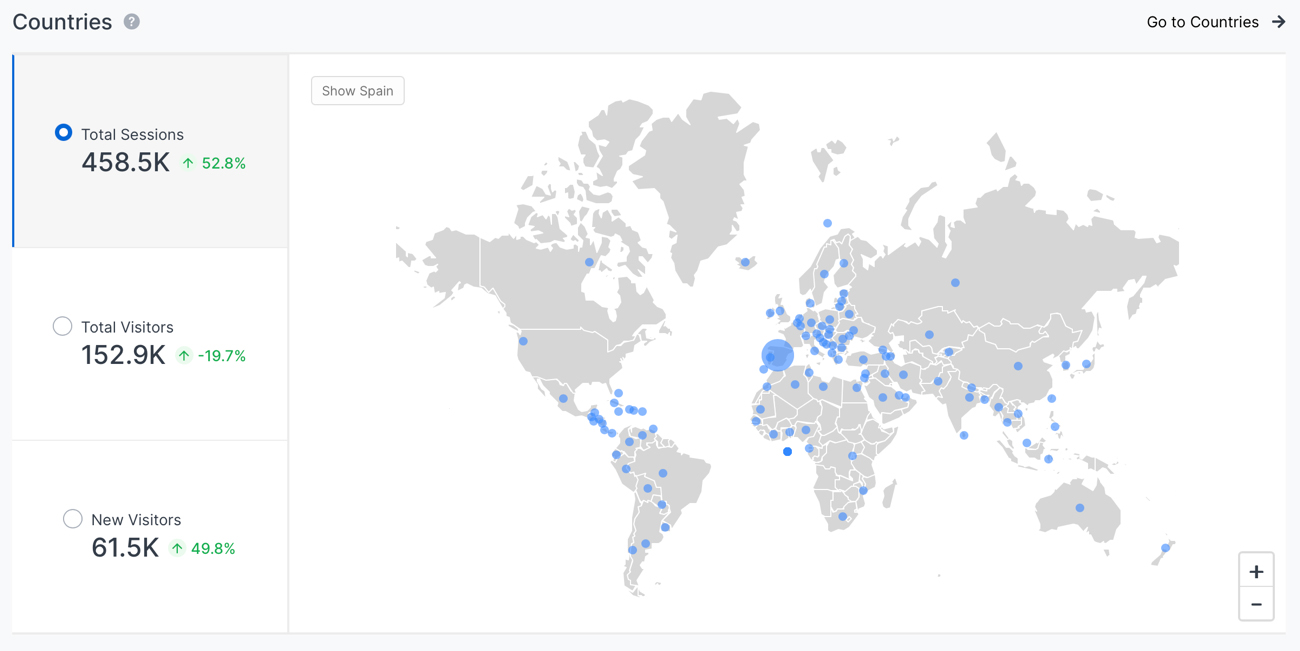Click the data dot on Iceland
Screen dimensions: 1300x651
click(x=745, y=263)
